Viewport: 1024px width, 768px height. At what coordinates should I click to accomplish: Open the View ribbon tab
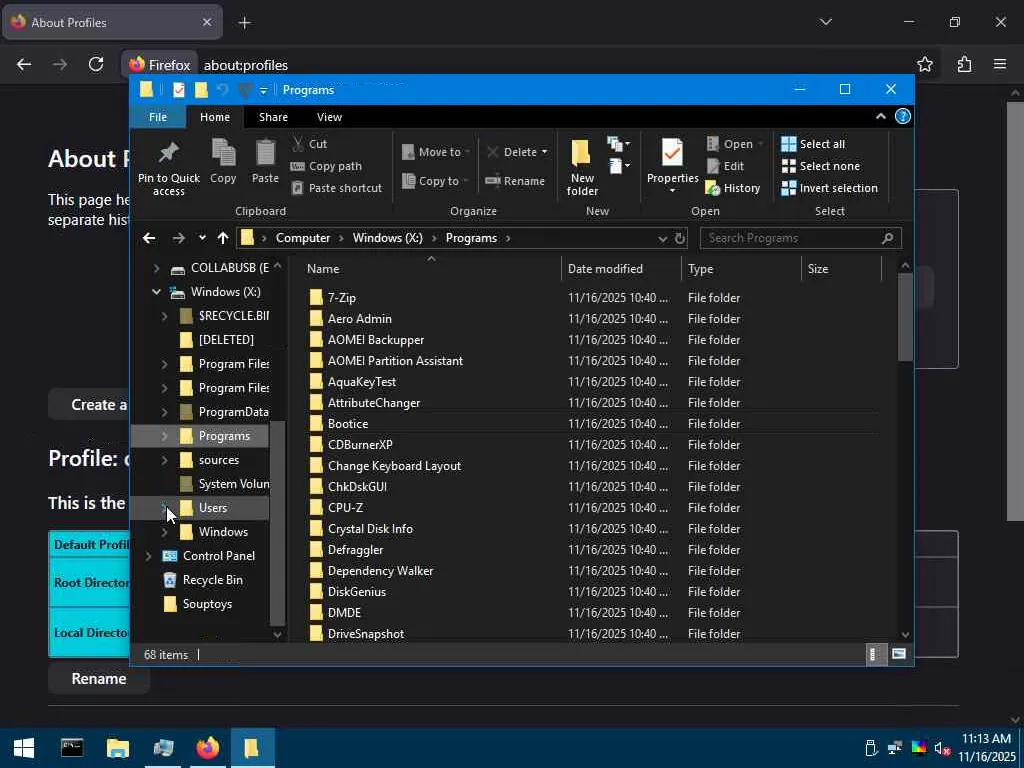pyautogui.click(x=329, y=117)
